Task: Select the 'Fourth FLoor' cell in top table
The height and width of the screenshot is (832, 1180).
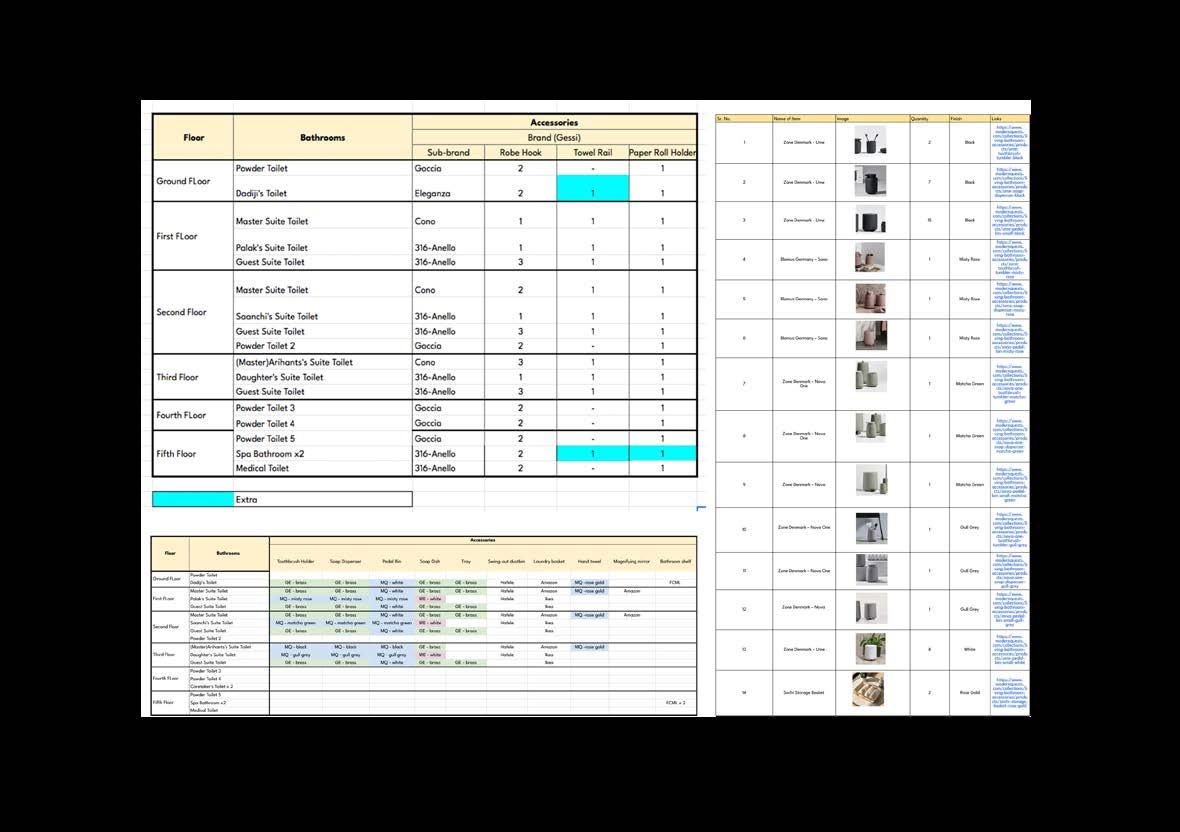Action: tap(193, 414)
